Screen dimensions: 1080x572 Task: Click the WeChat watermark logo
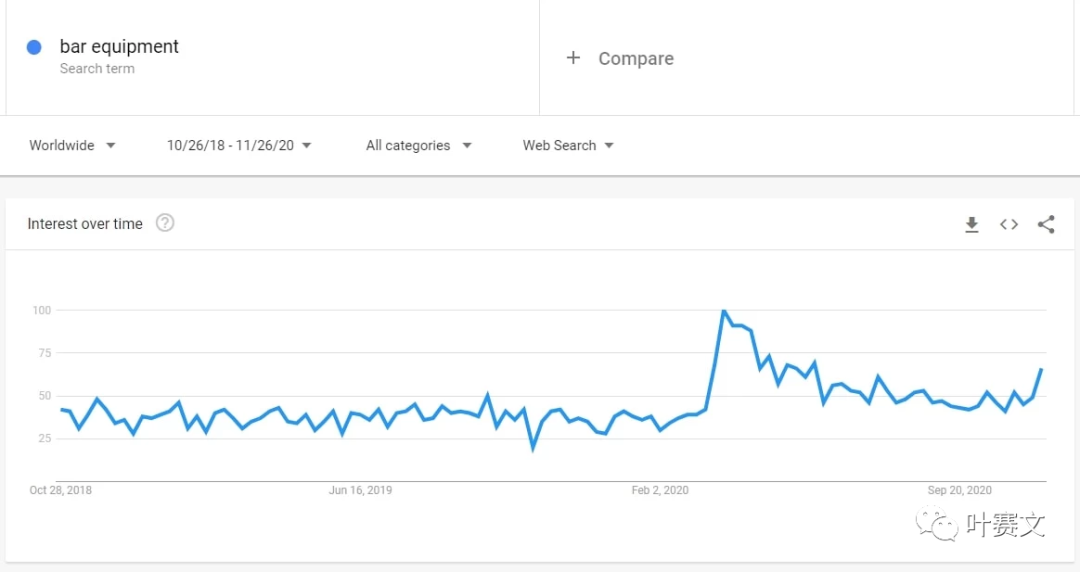(939, 524)
